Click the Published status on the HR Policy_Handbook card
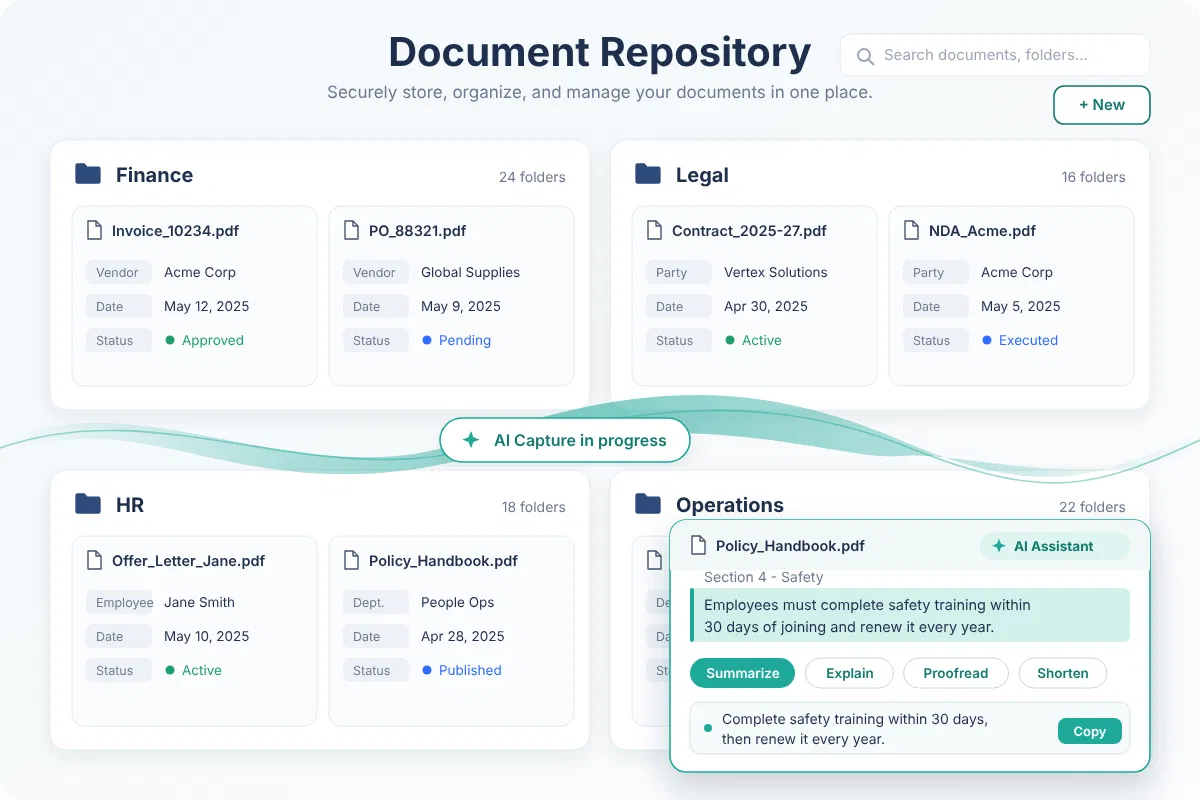 [462, 670]
